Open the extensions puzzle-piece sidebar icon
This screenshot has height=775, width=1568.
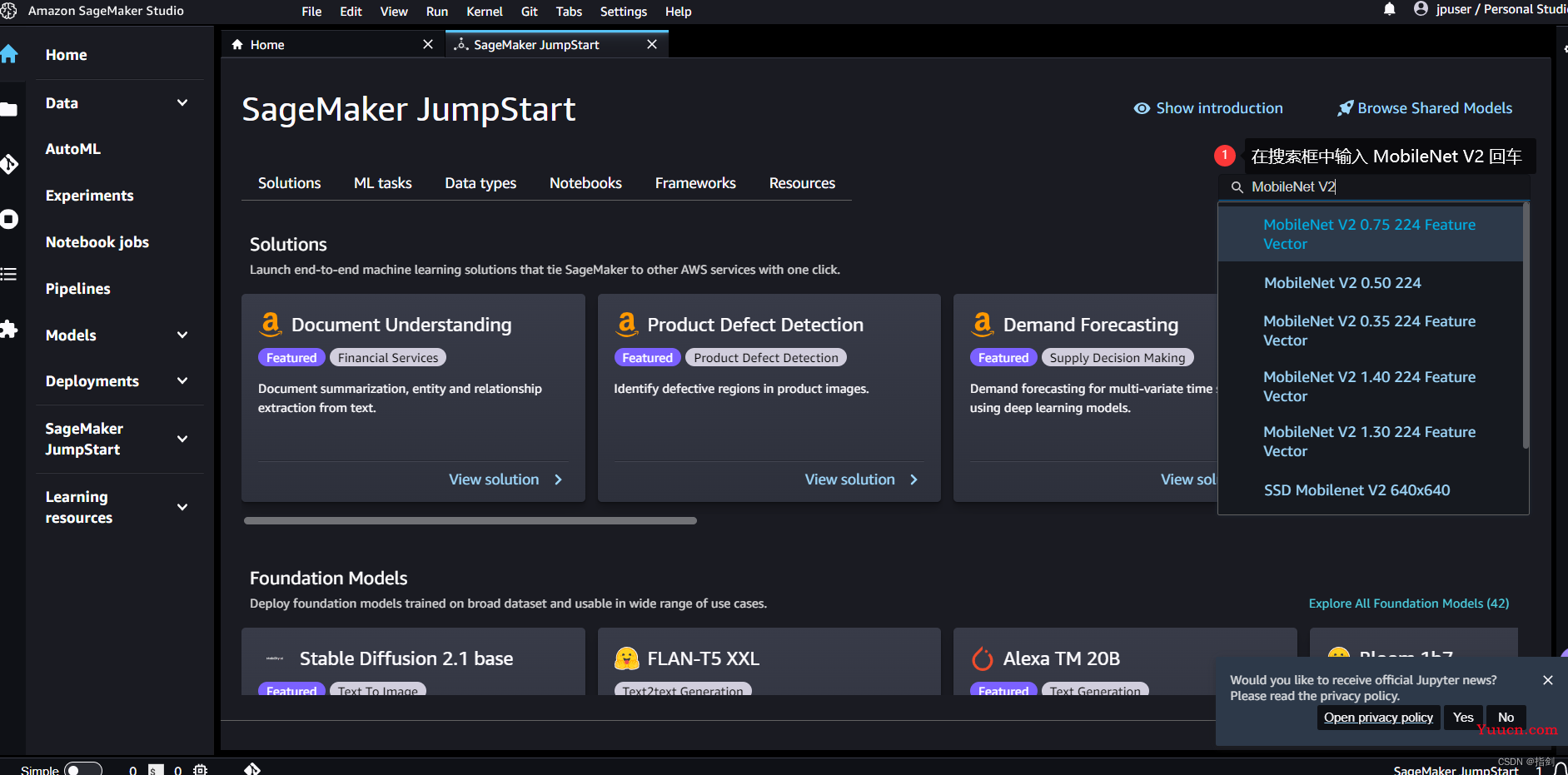9,329
